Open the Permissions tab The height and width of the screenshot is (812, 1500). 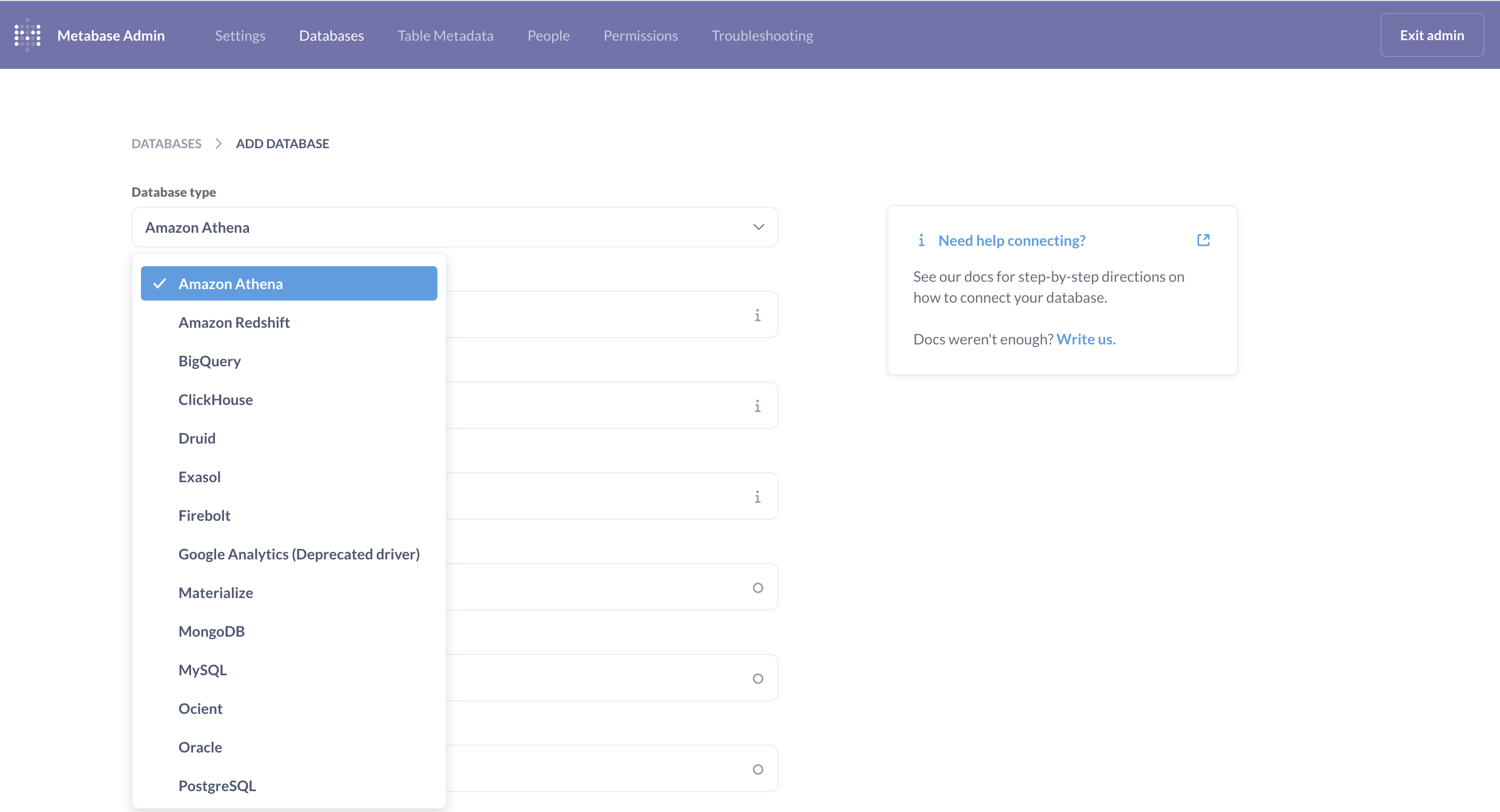(x=640, y=35)
